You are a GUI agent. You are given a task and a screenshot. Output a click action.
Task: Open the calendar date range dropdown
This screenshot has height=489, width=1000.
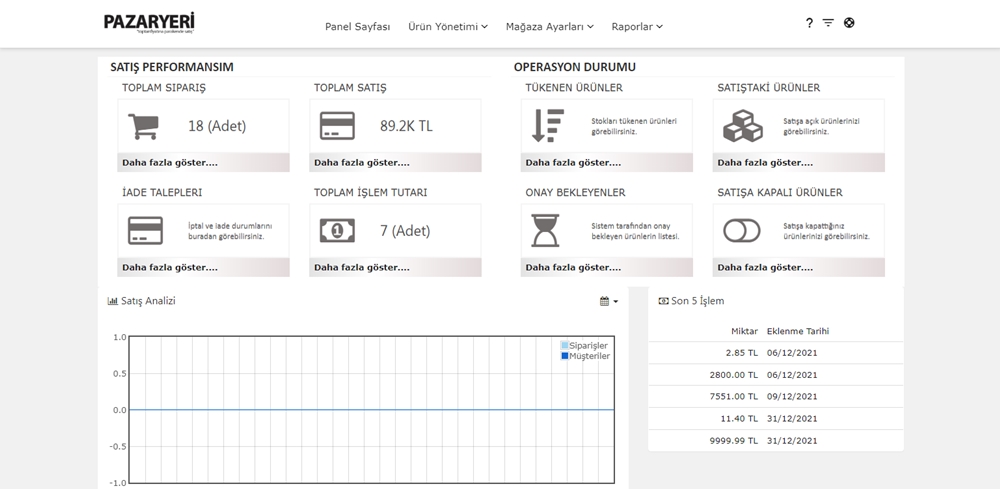[608, 302]
